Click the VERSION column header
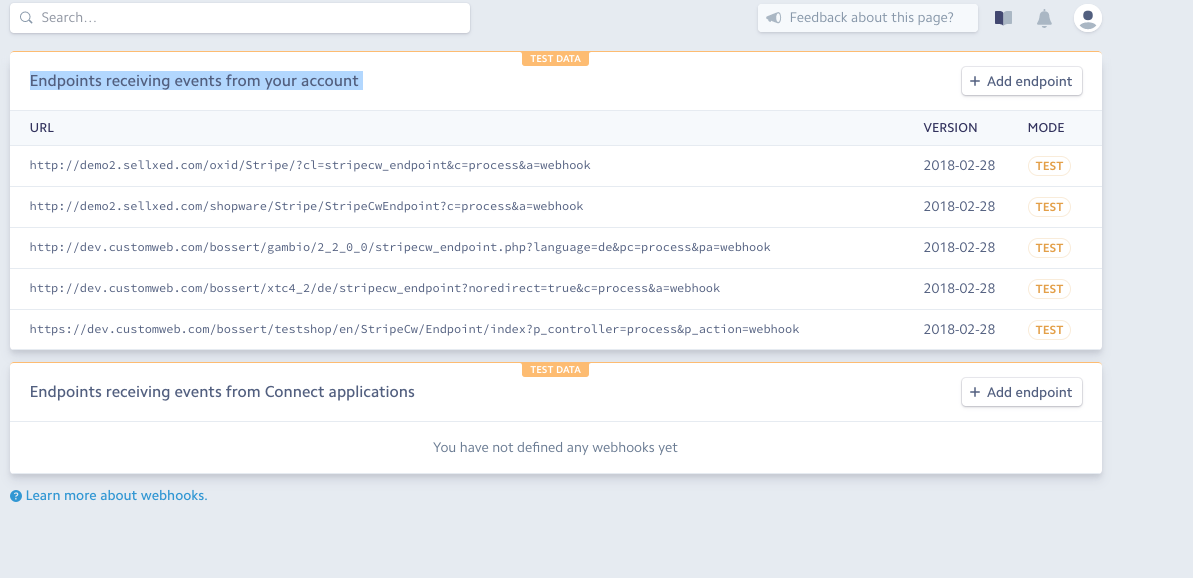 950,128
